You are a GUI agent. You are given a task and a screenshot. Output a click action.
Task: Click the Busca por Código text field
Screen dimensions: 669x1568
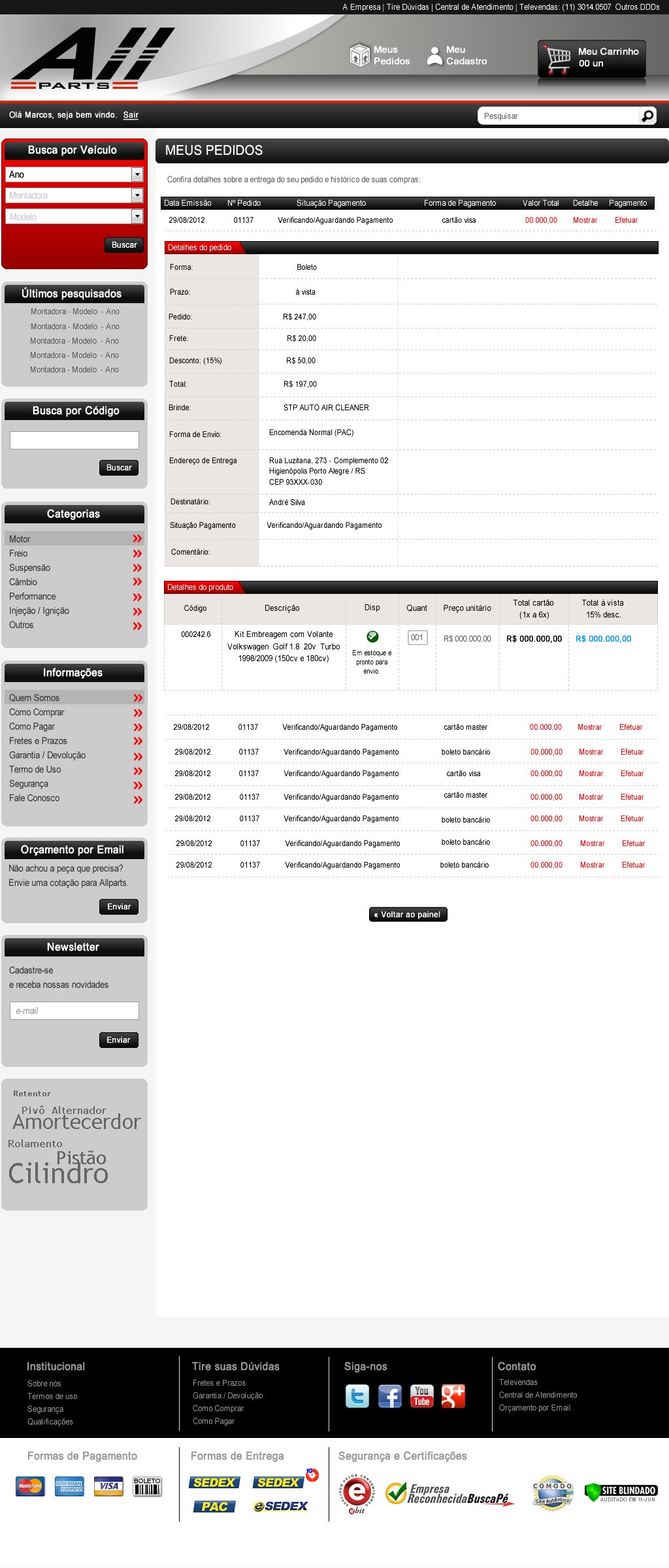(74, 440)
